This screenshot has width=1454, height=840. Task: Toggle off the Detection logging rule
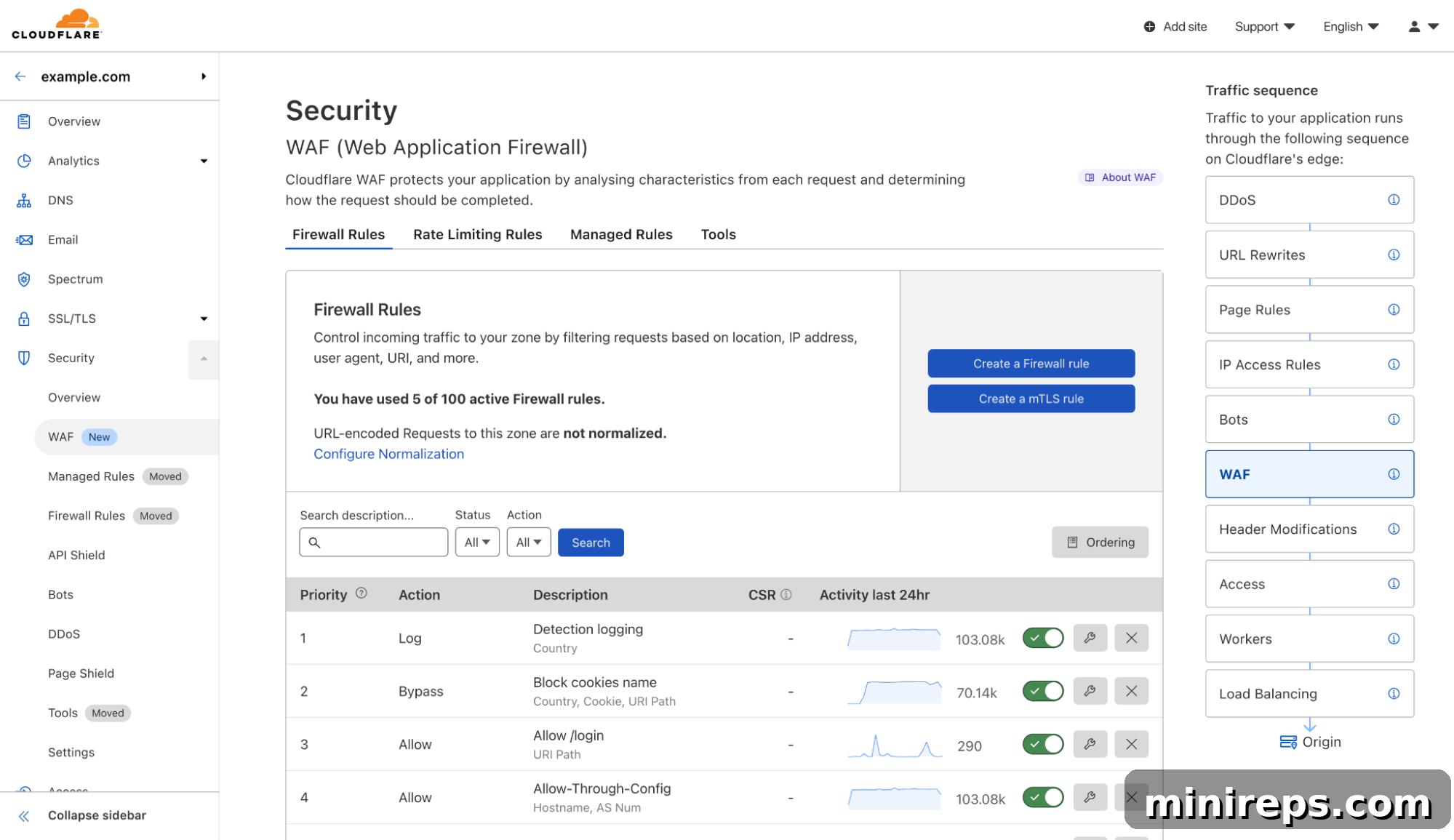click(1043, 638)
